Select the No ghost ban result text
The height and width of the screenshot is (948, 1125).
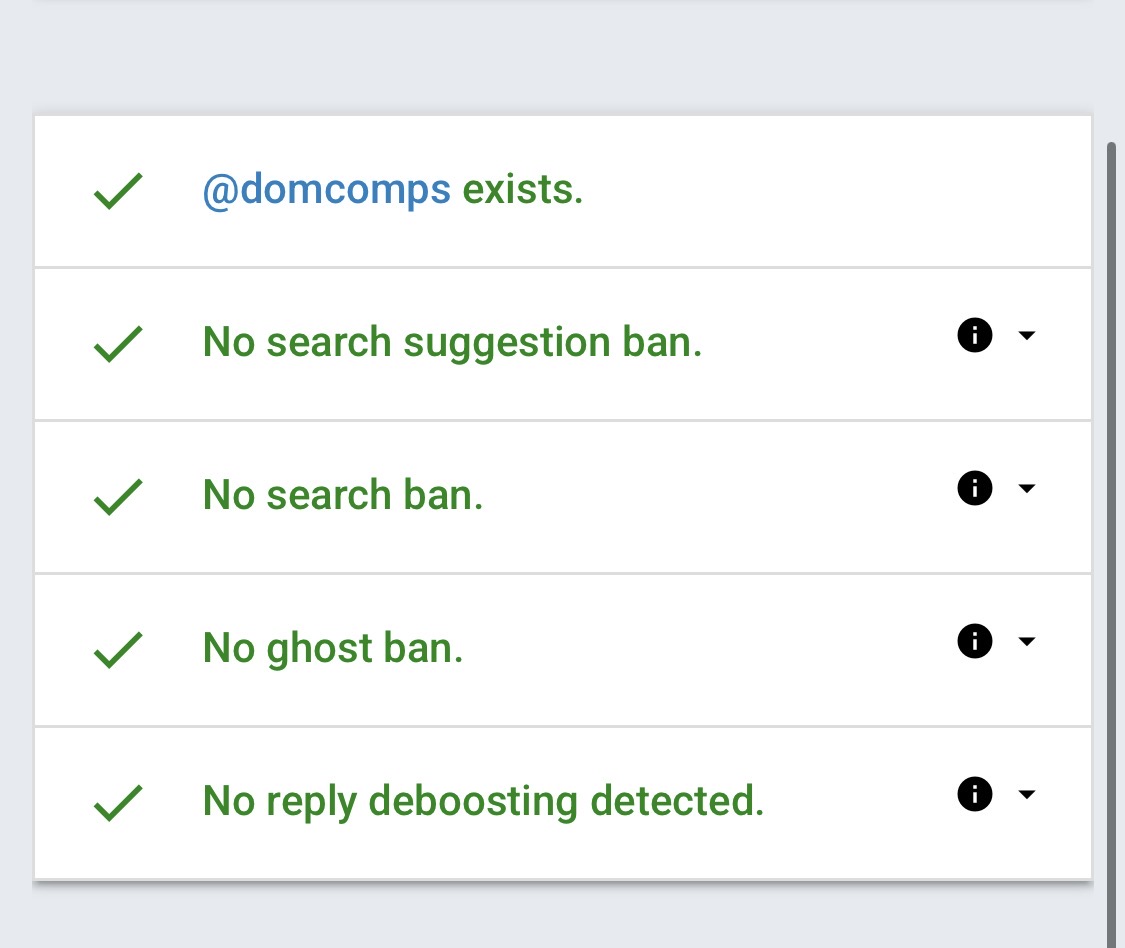[x=333, y=649]
